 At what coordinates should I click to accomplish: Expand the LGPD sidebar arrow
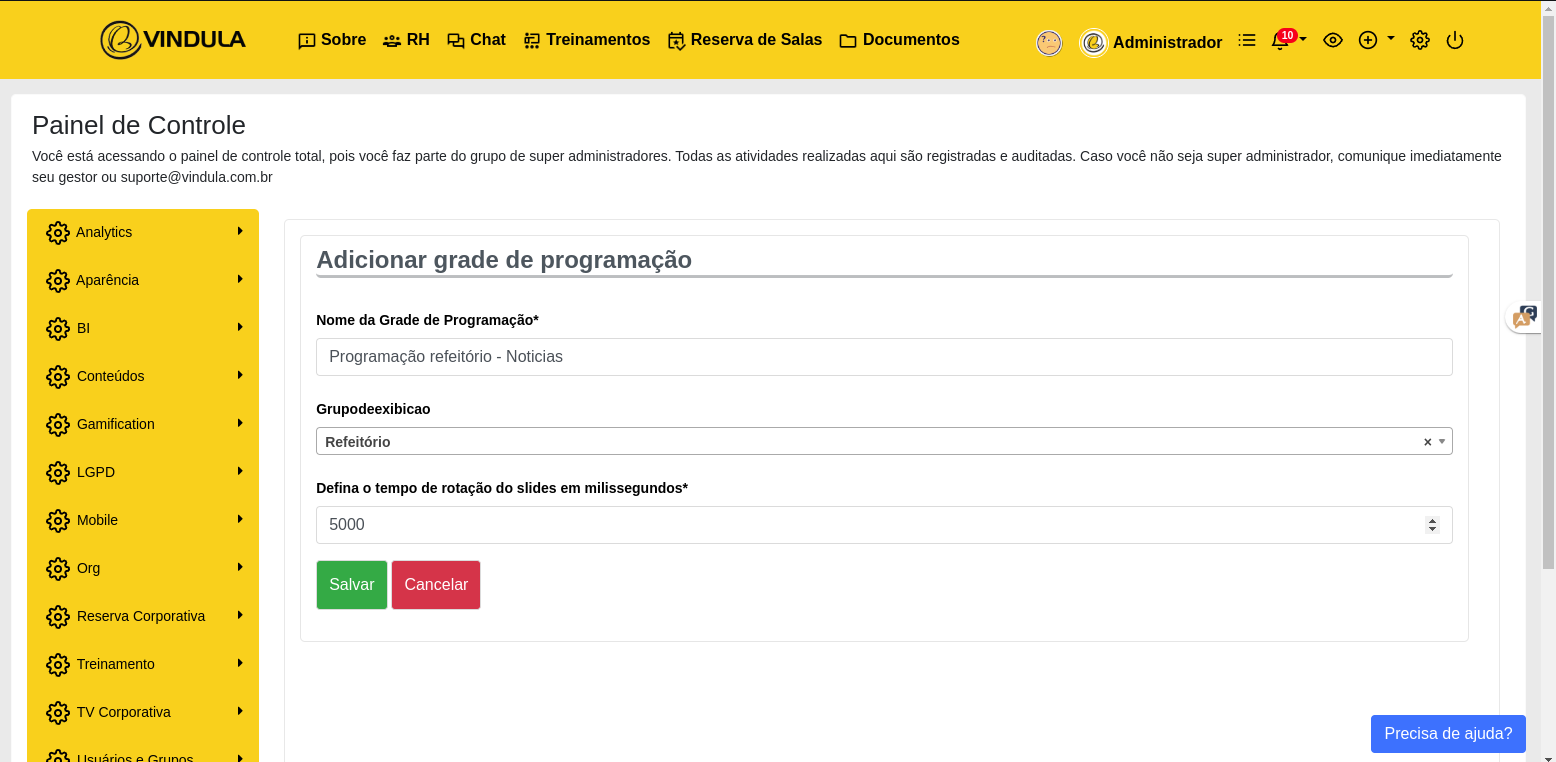(x=240, y=471)
